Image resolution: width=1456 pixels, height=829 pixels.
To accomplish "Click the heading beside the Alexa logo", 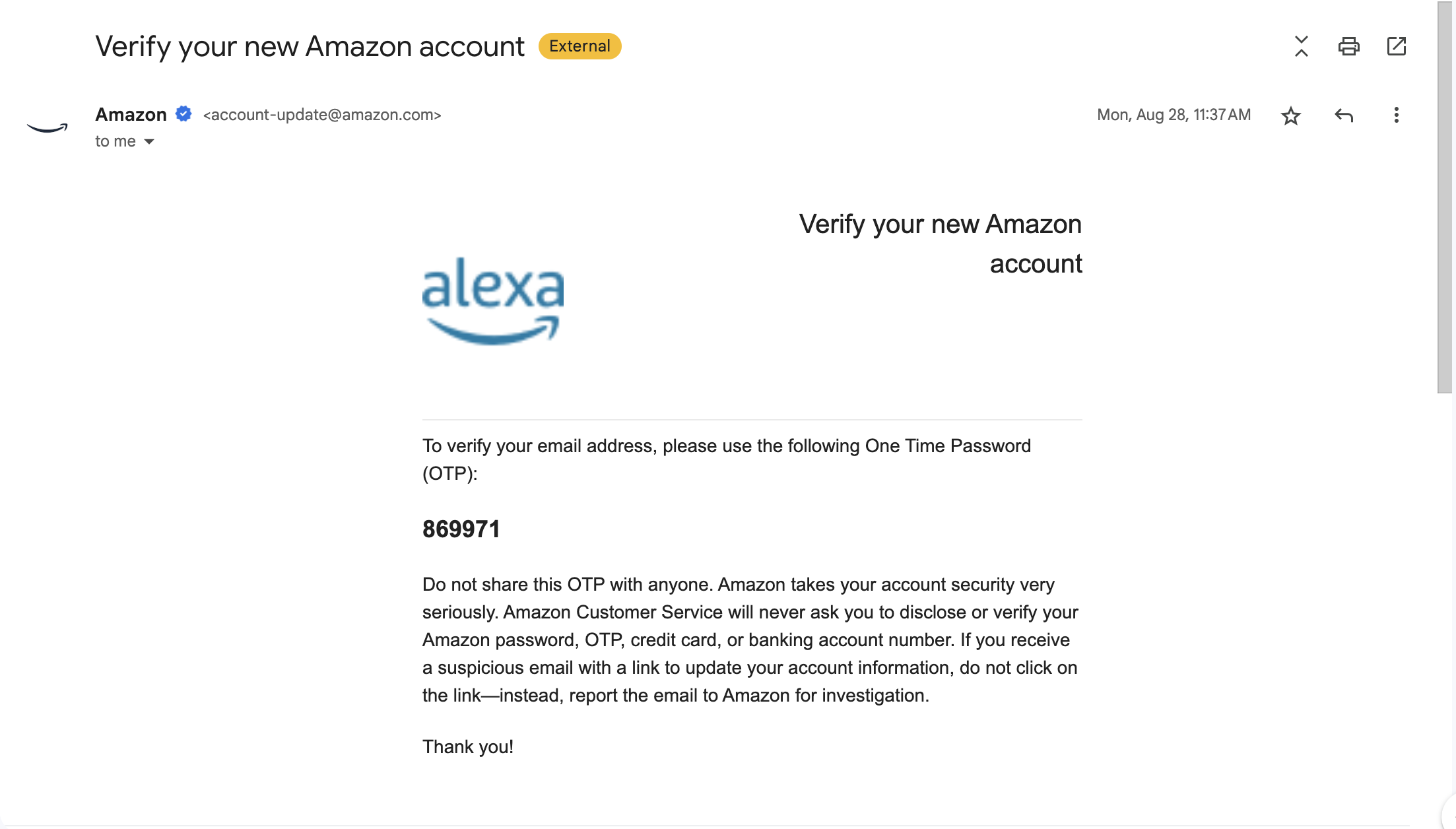I will click(940, 244).
